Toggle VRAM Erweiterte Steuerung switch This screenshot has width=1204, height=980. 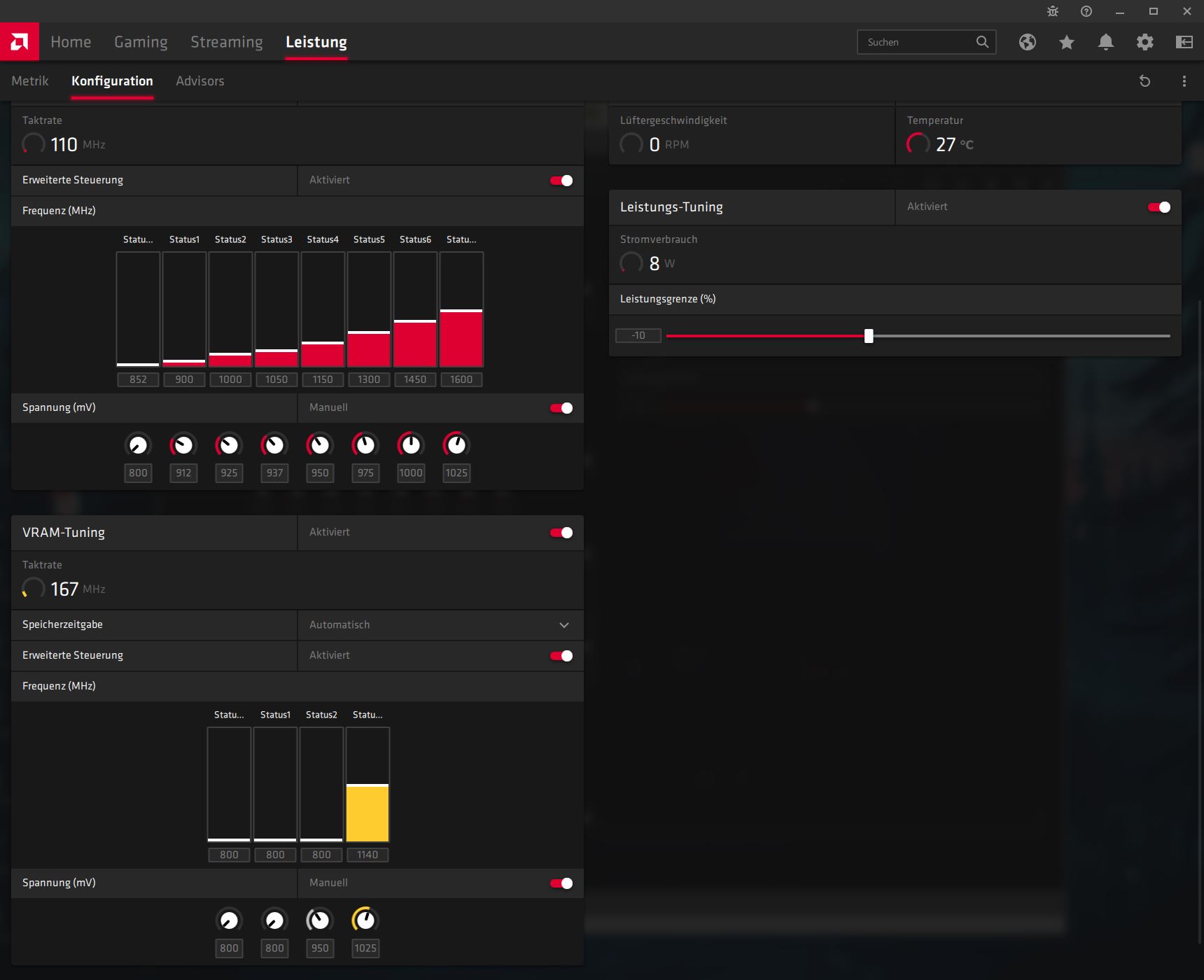561,656
